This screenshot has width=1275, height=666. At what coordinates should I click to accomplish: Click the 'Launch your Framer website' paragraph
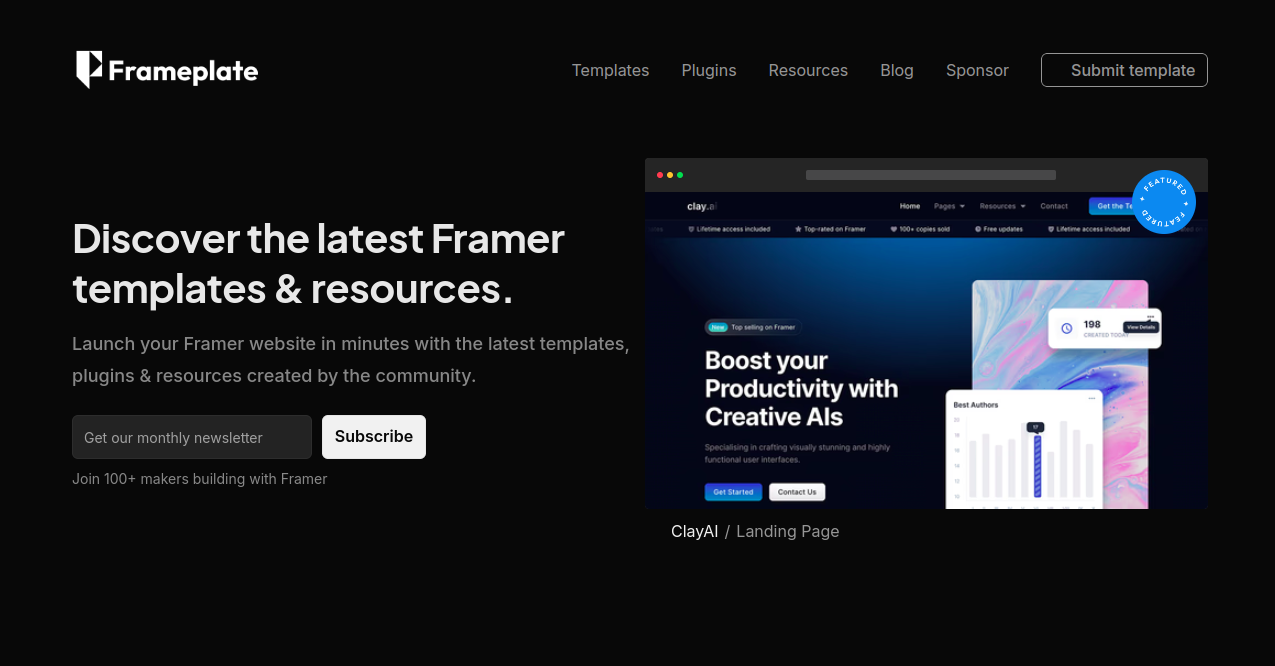(351, 360)
